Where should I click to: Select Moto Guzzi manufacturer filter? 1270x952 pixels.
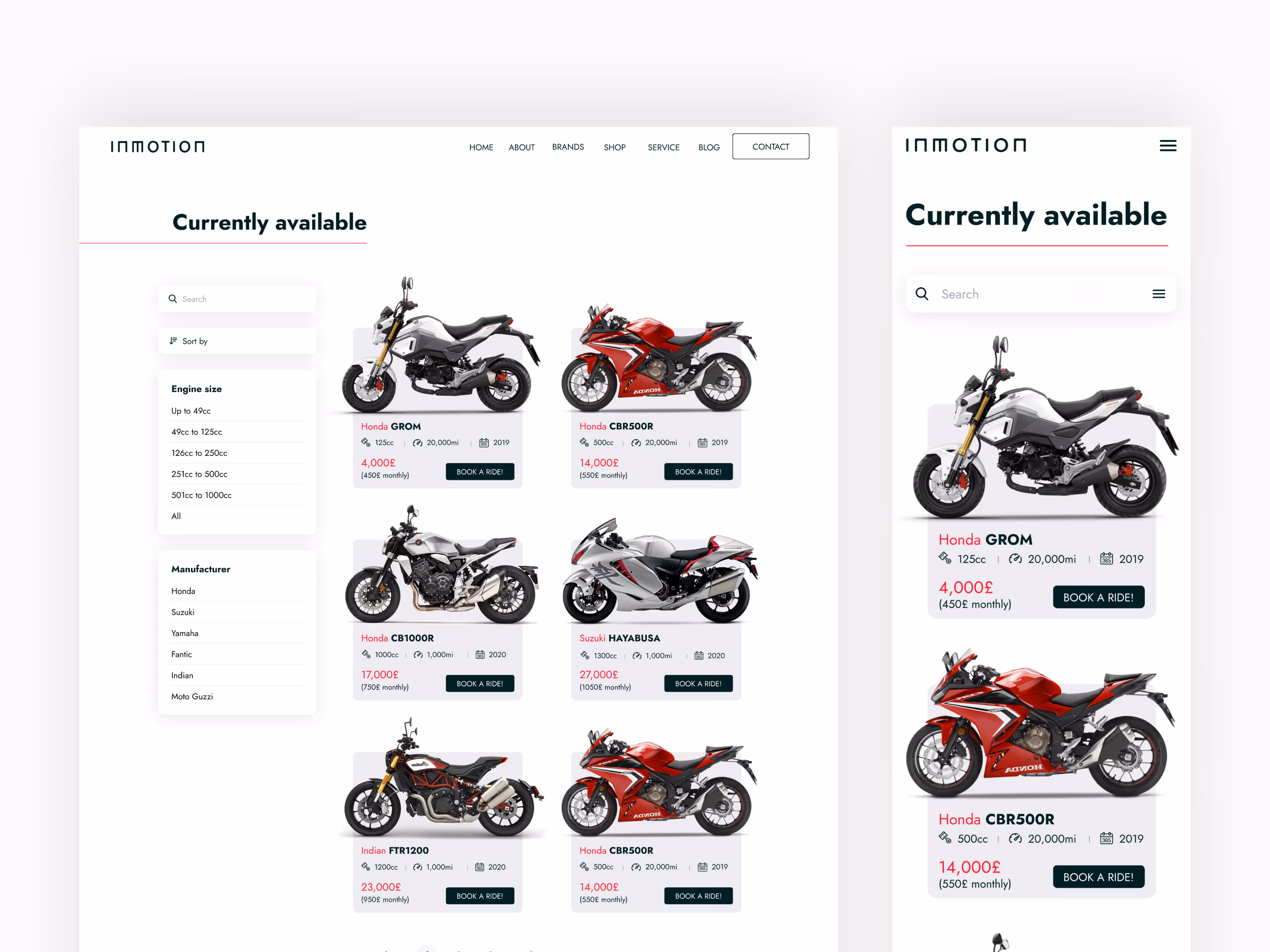(x=192, y=697)
